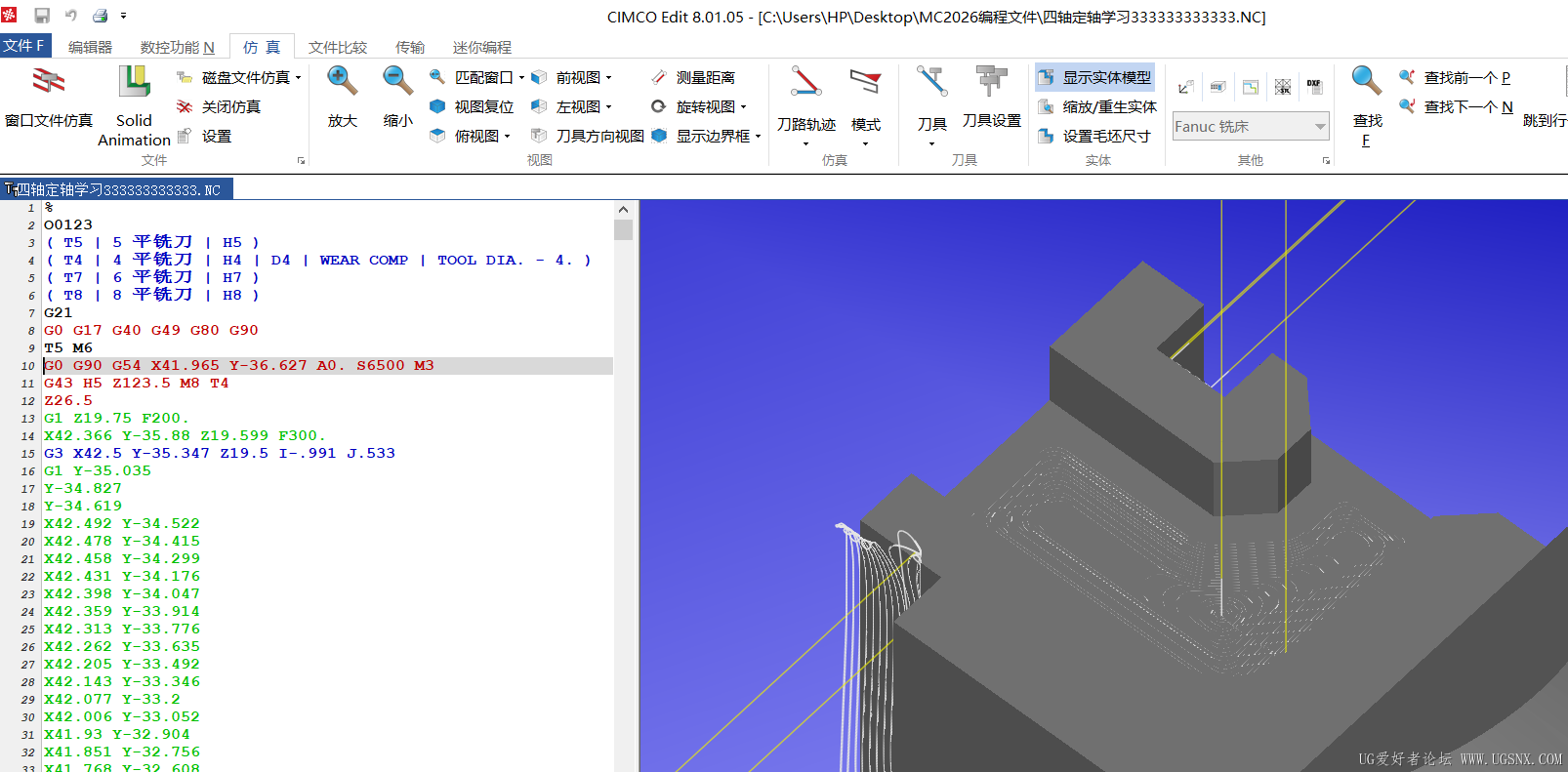This screenshot has height=772, width=1568.
Task: Click the code editor vertical scrollbar thumb
Action: click(x=623, y=229)
